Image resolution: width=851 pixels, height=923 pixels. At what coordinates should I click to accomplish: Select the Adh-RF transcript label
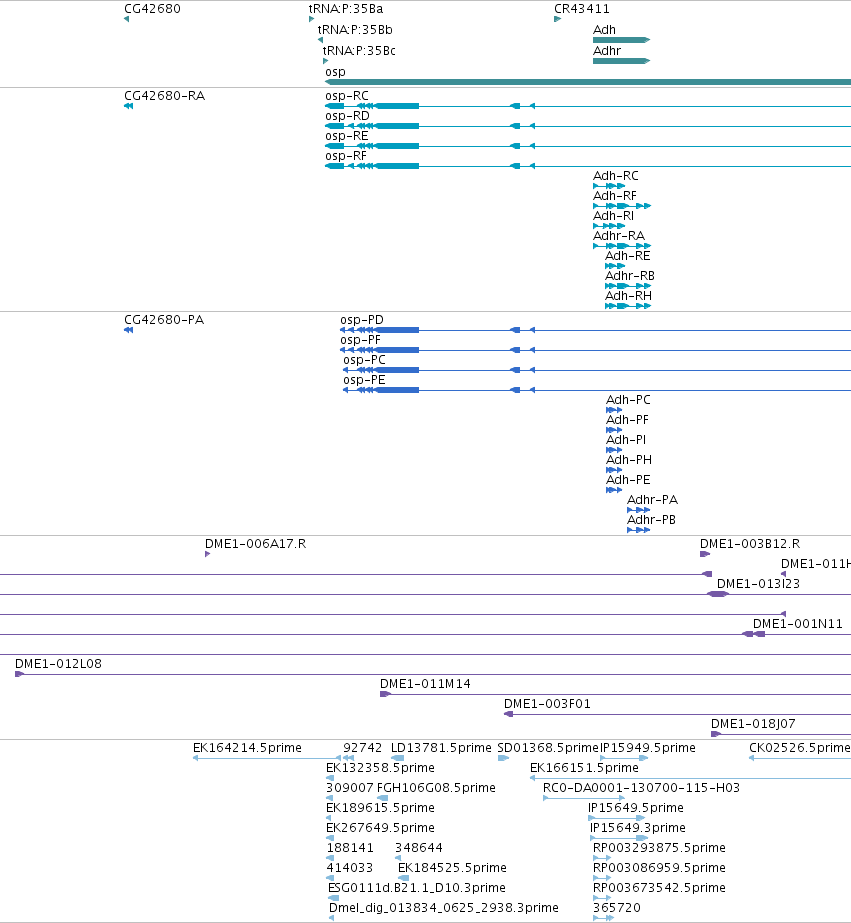(614, 196)
